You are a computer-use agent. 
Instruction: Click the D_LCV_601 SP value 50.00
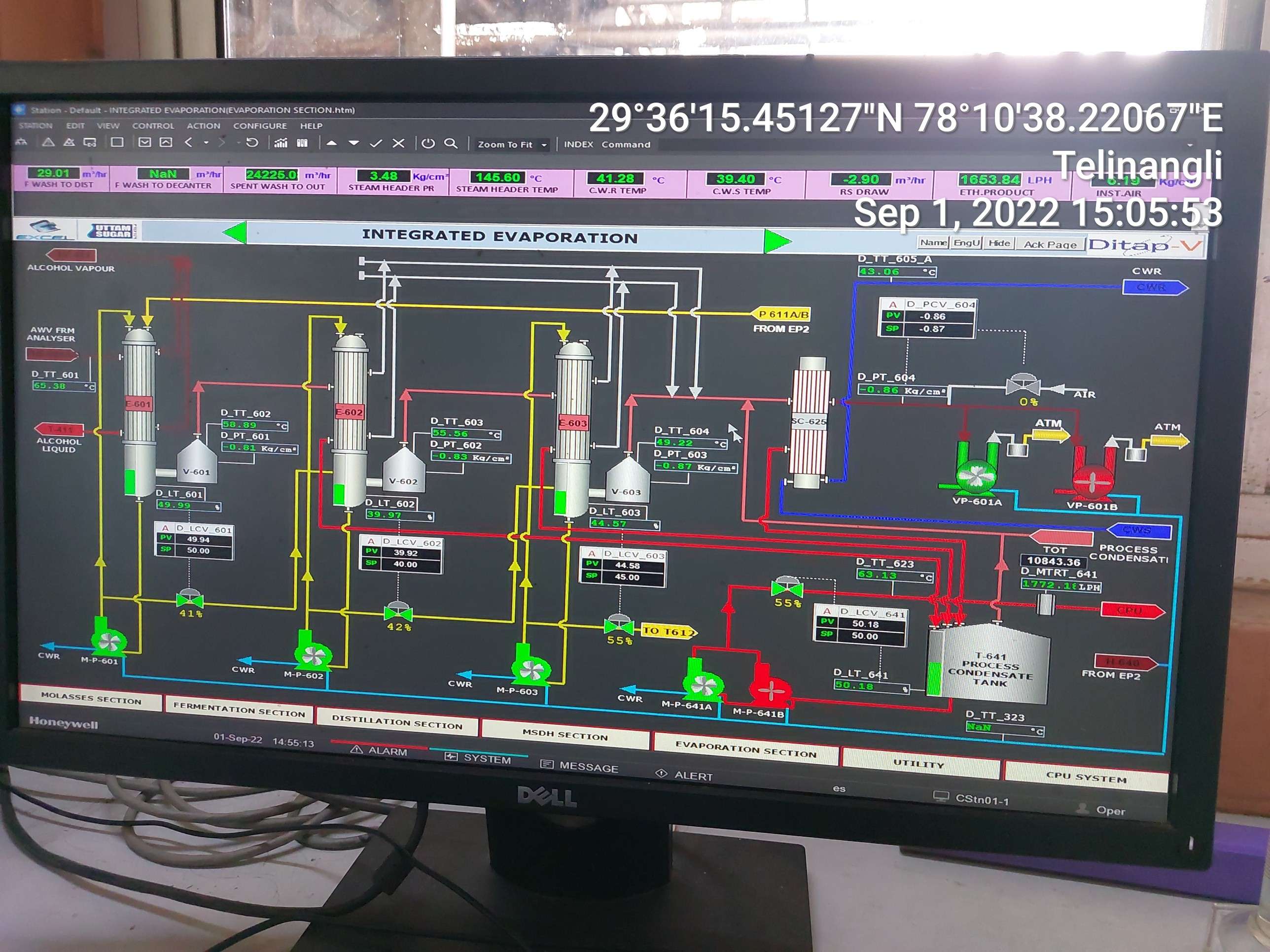click(x=198, y=550)
